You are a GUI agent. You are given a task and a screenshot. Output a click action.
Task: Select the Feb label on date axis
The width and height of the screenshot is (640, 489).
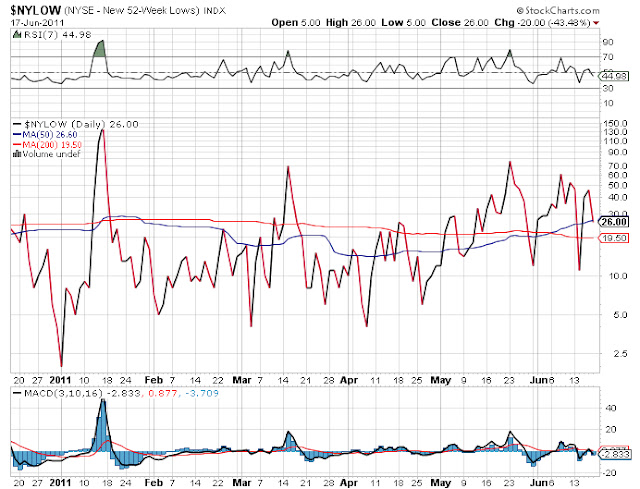click(153, 380)
